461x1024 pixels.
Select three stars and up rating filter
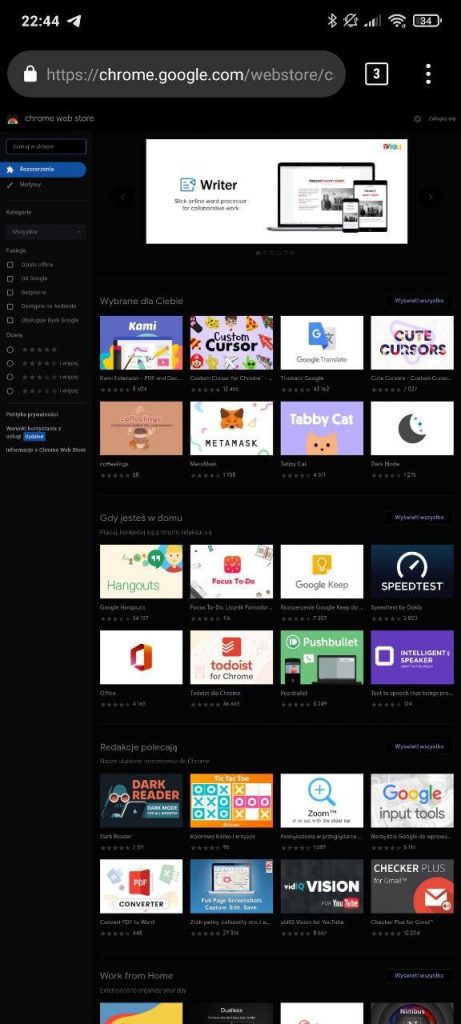pyautogui.click(x=10, y=377)
